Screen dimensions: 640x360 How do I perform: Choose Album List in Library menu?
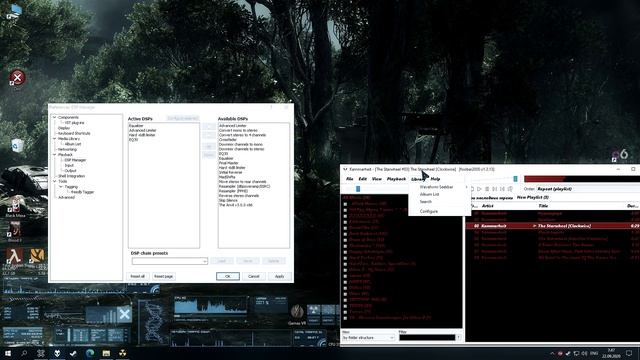click(439, 194)
